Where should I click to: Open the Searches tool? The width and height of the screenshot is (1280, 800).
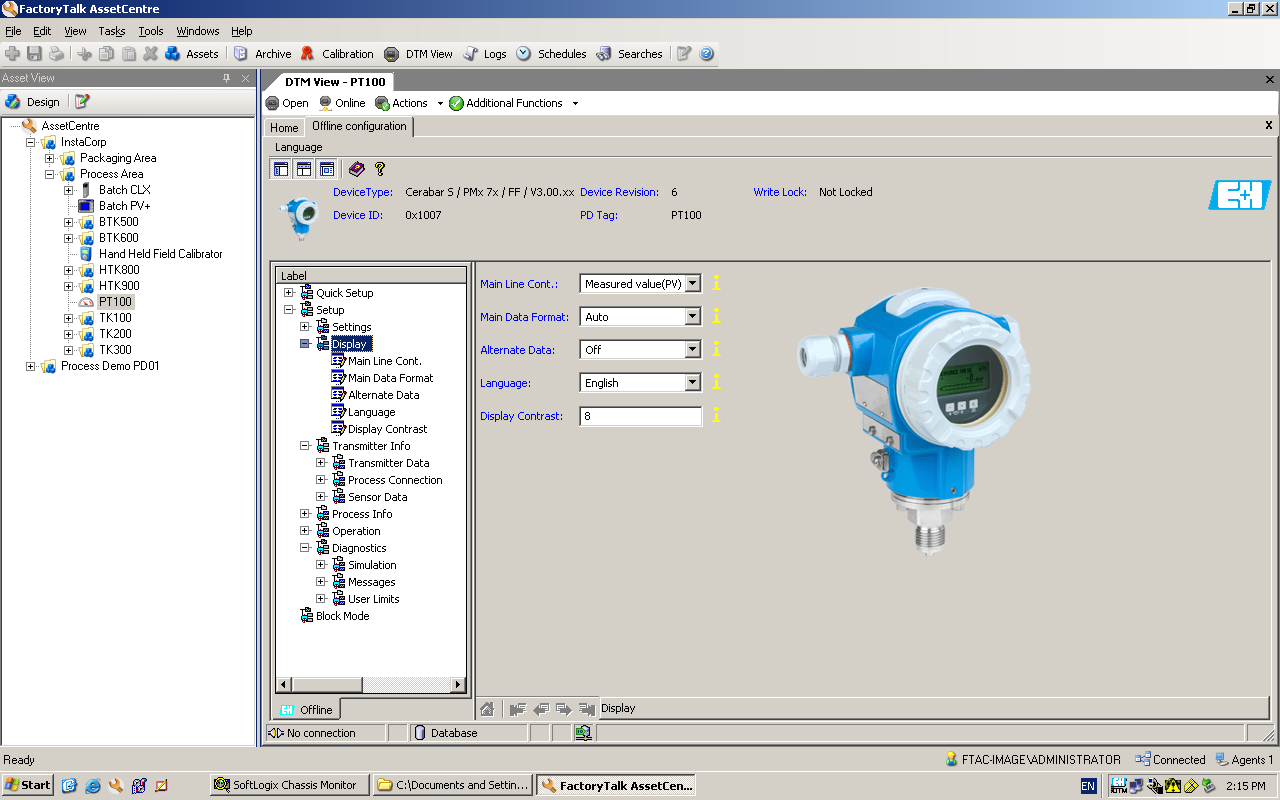tap(630, 54)
